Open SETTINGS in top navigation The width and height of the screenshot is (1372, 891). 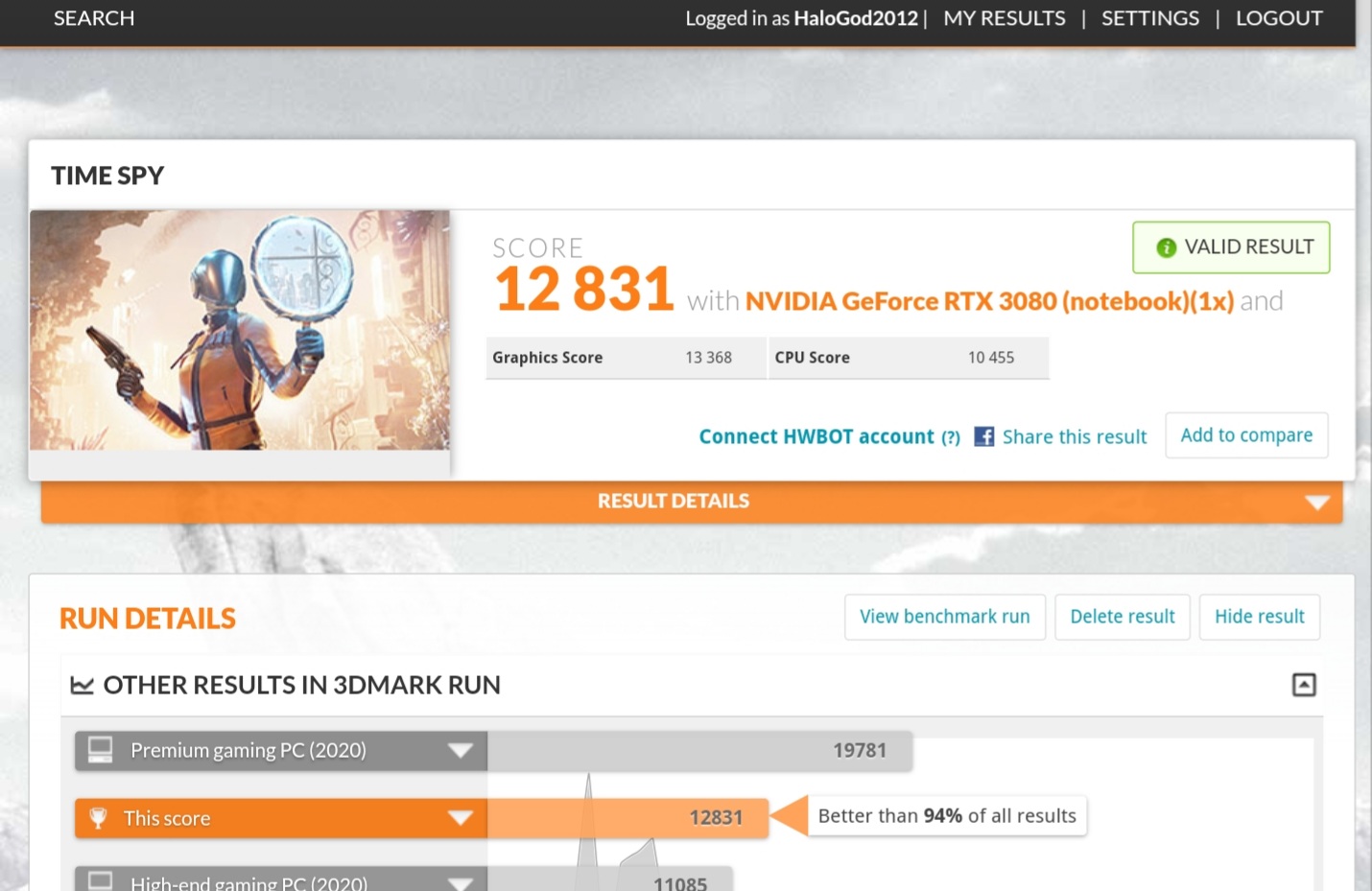click(1149, 18)
